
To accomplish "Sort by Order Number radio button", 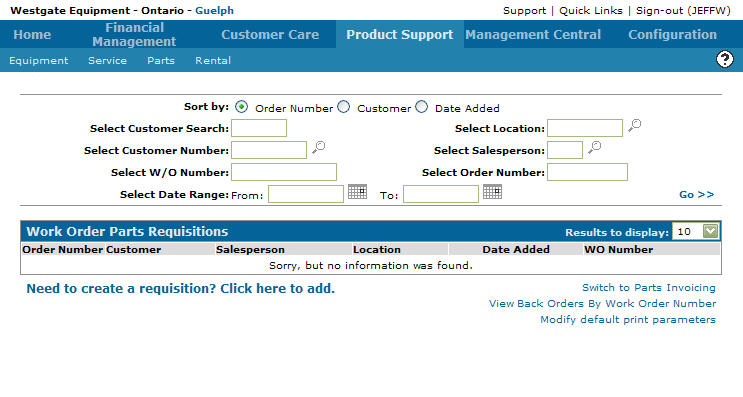I will click(241, 107).
